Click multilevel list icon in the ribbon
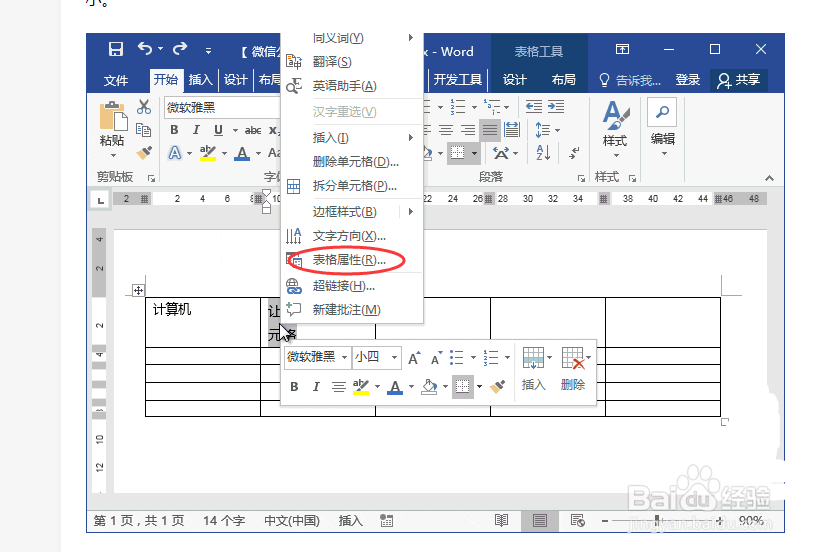Viewport: 818px width, 552px height. (492, 107)
